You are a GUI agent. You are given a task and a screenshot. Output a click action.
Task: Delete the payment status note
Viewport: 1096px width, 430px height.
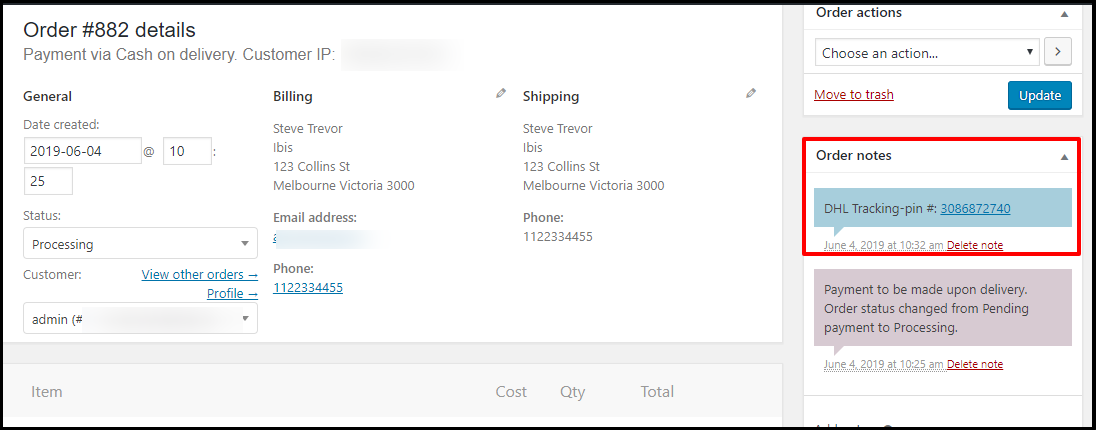(974, 364)
